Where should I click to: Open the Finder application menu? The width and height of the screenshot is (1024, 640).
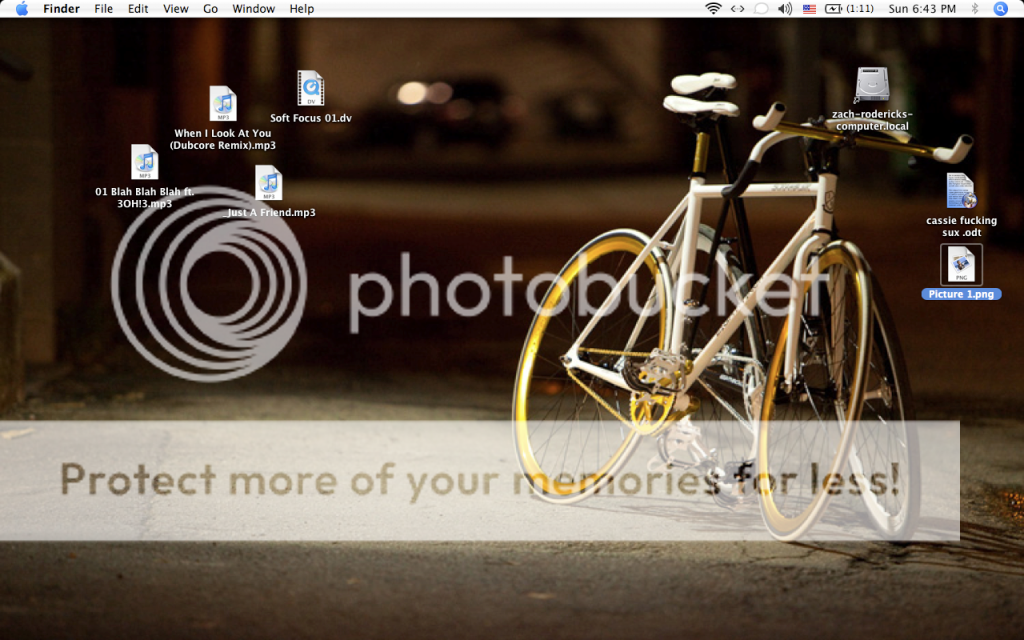(x=60, y=9)
